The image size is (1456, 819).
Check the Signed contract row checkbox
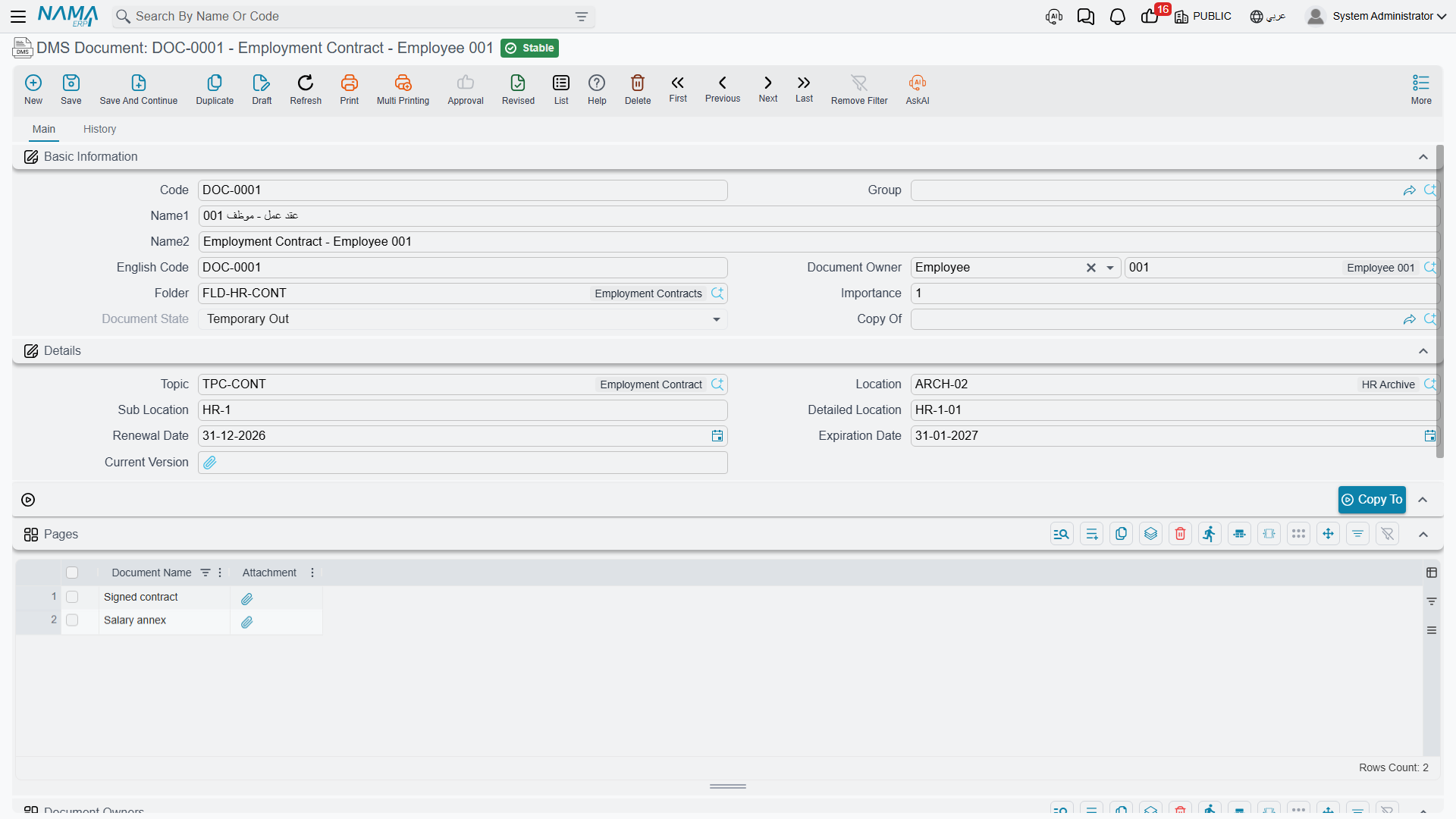(72, 598)
